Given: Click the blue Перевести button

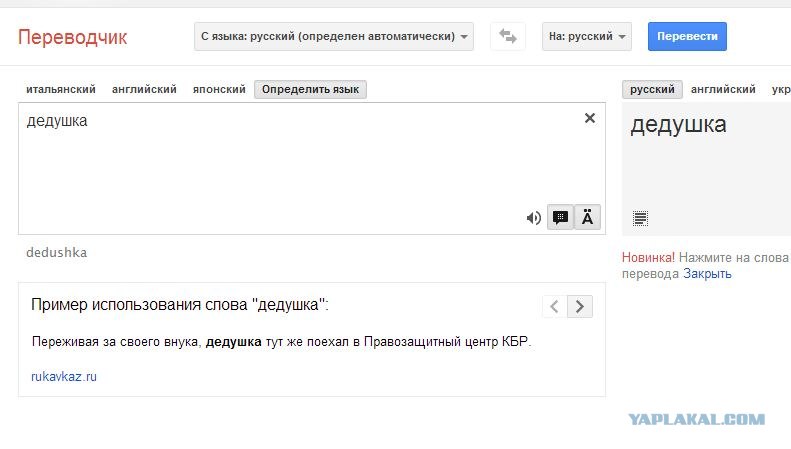Looking at the screenshot, I should pos(687,37).
